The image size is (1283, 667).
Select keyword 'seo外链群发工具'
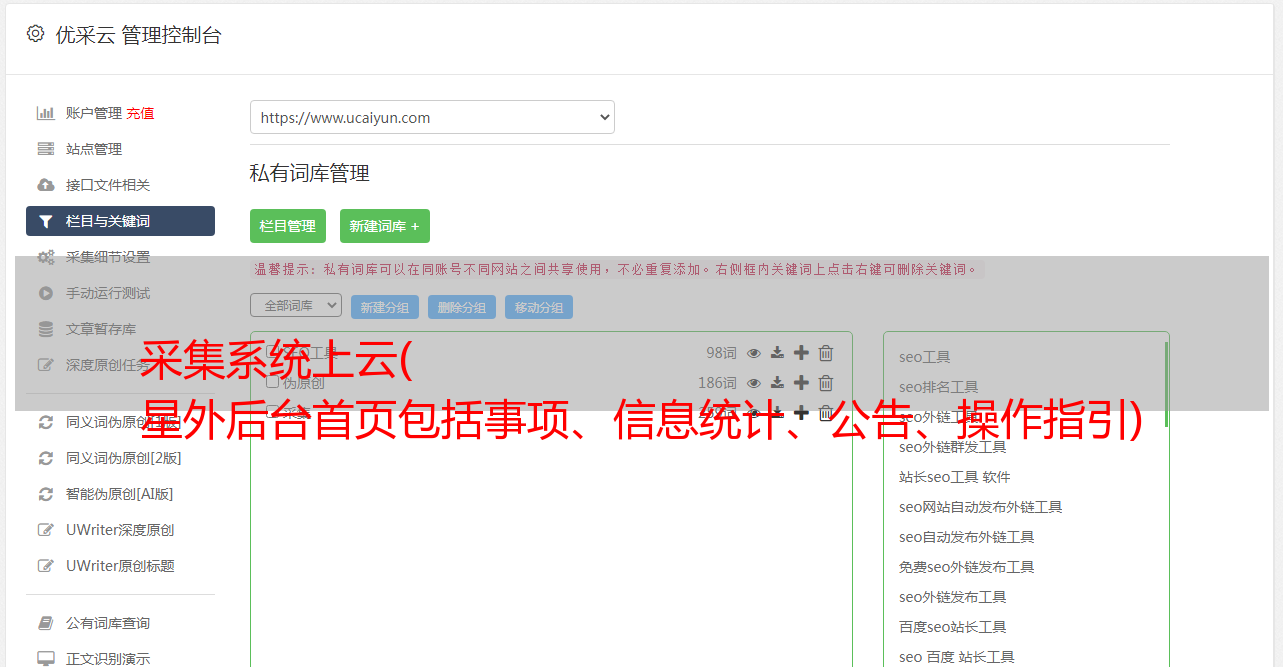[953, 447]
